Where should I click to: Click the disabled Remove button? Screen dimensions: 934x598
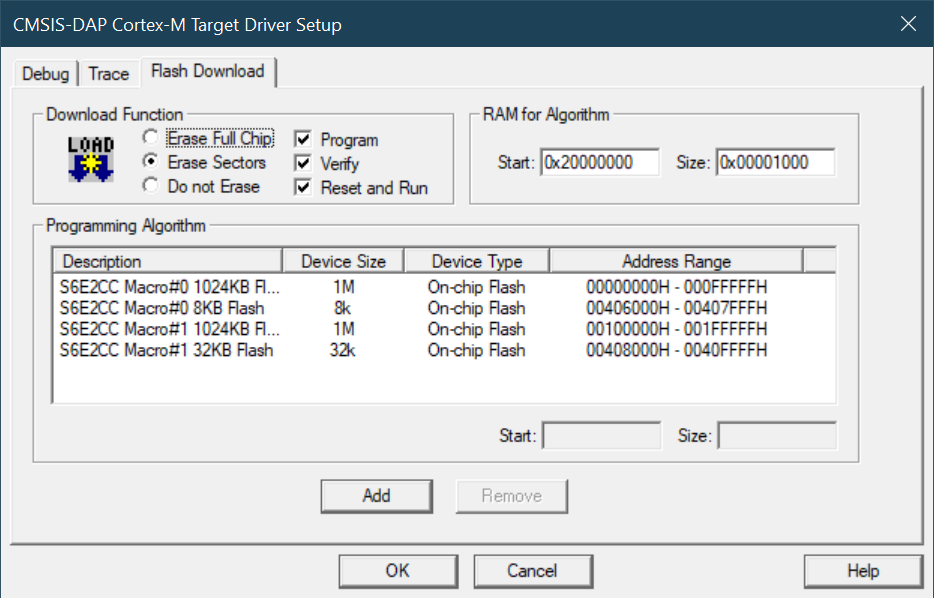[x=512, y=496]
